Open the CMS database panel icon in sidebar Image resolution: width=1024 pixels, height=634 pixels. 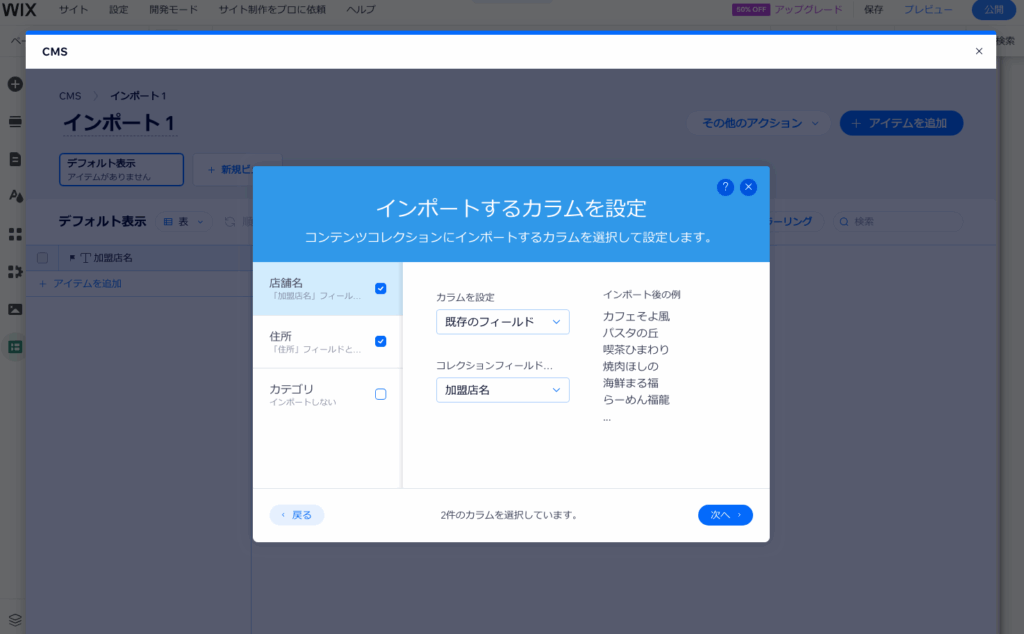[14, 348]
